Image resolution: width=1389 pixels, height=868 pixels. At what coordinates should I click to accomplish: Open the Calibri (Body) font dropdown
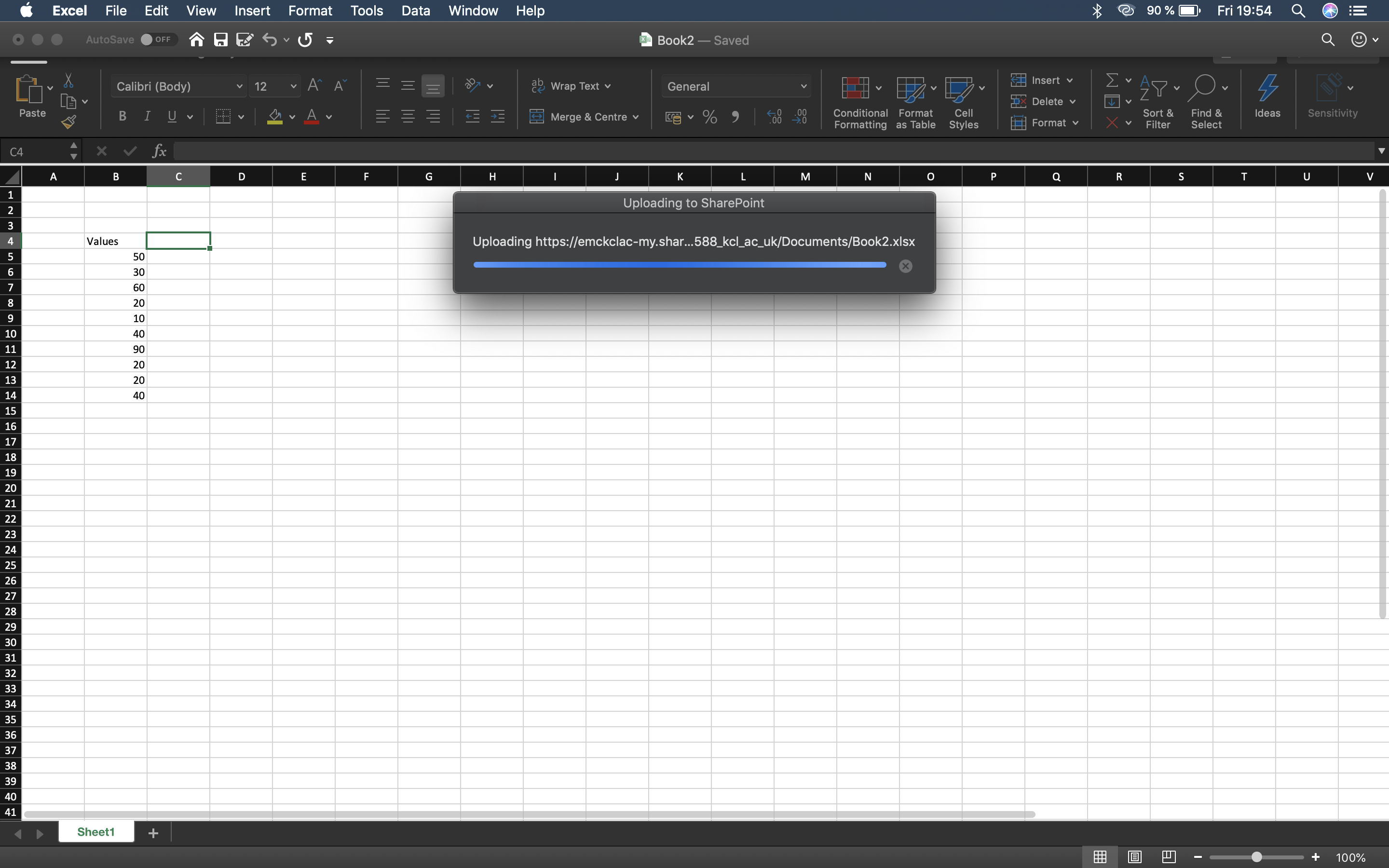239,87
